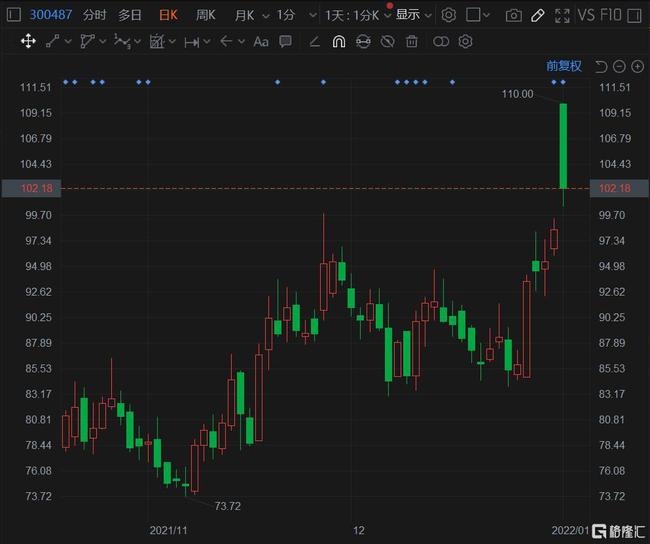
Task: Toggle the left sidebar panel icon
Action: tap(14, 15)
